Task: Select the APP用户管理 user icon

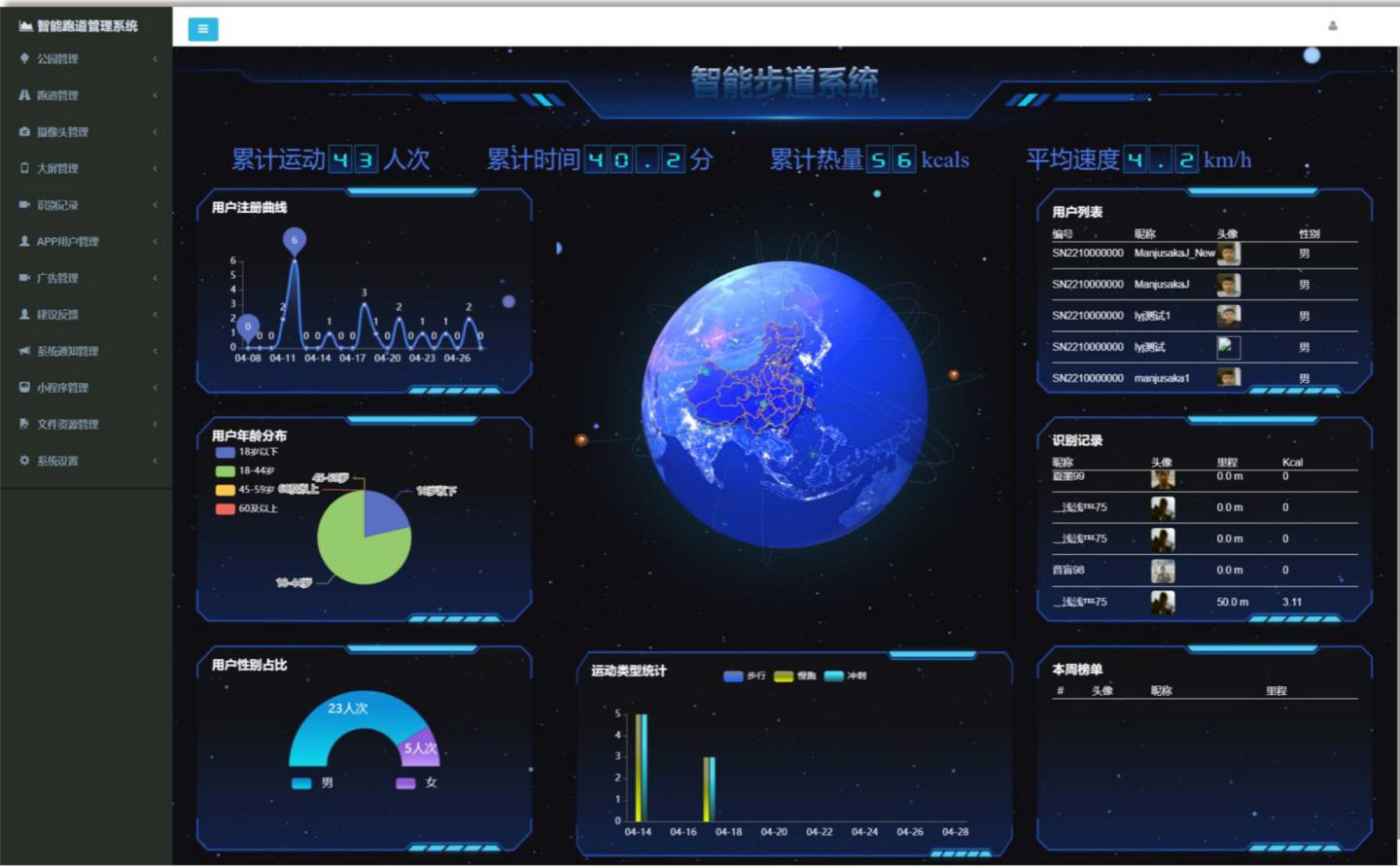Action: (x=24, y=241)
